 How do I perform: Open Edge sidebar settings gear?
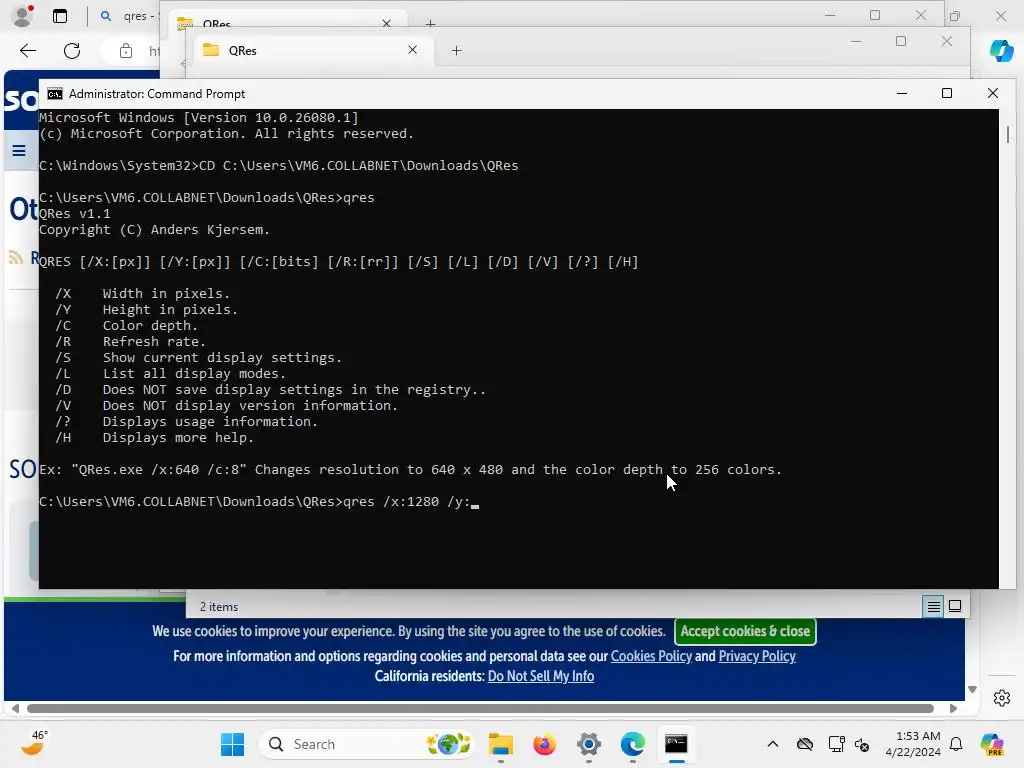(x=1001, y=698)
